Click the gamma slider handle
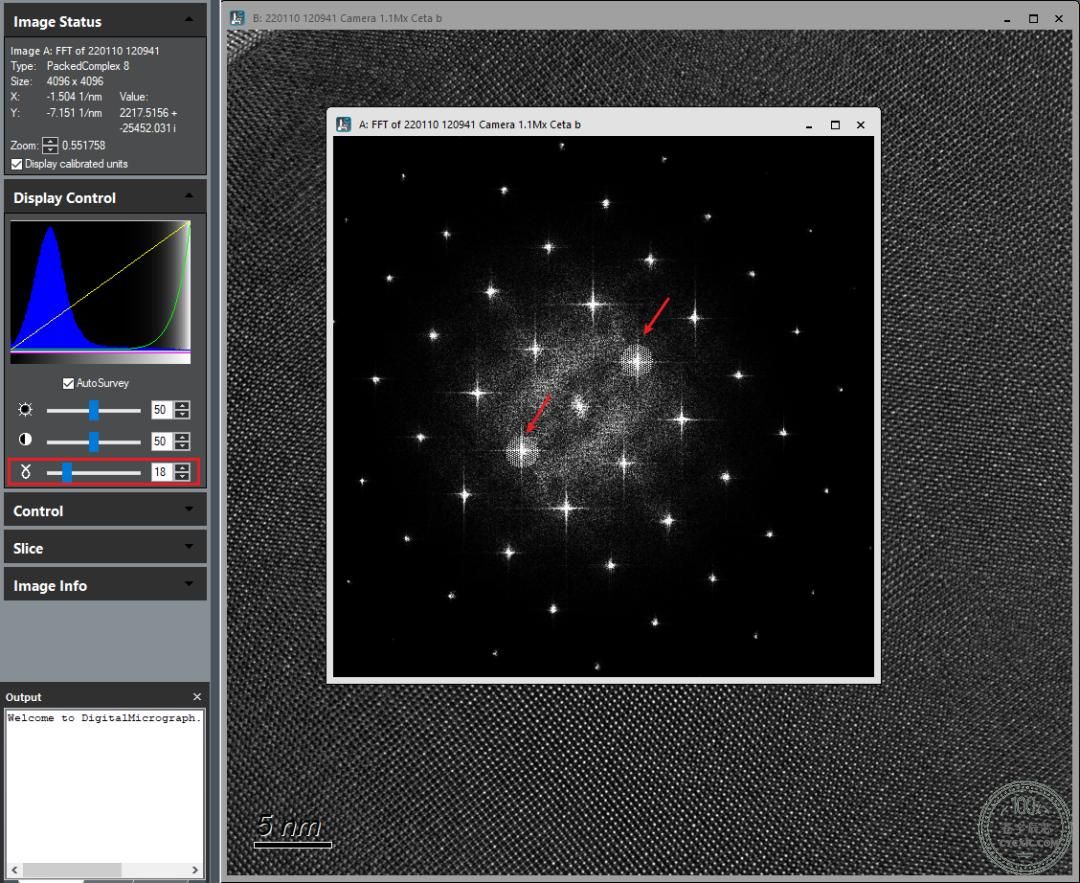 [67, 472]
